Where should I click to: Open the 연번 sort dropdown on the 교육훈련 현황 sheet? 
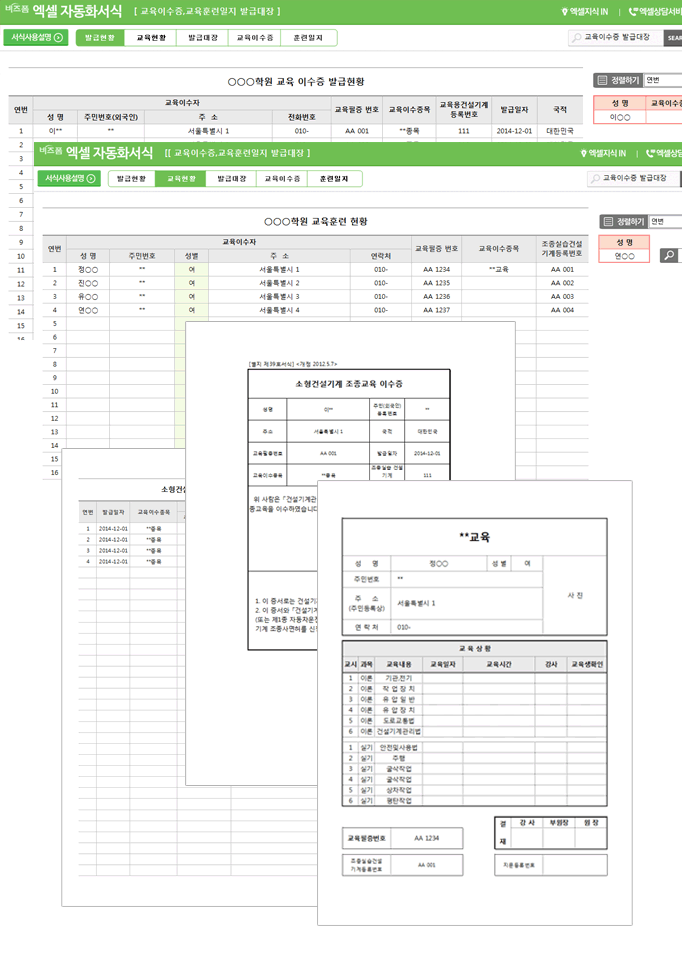665,221
